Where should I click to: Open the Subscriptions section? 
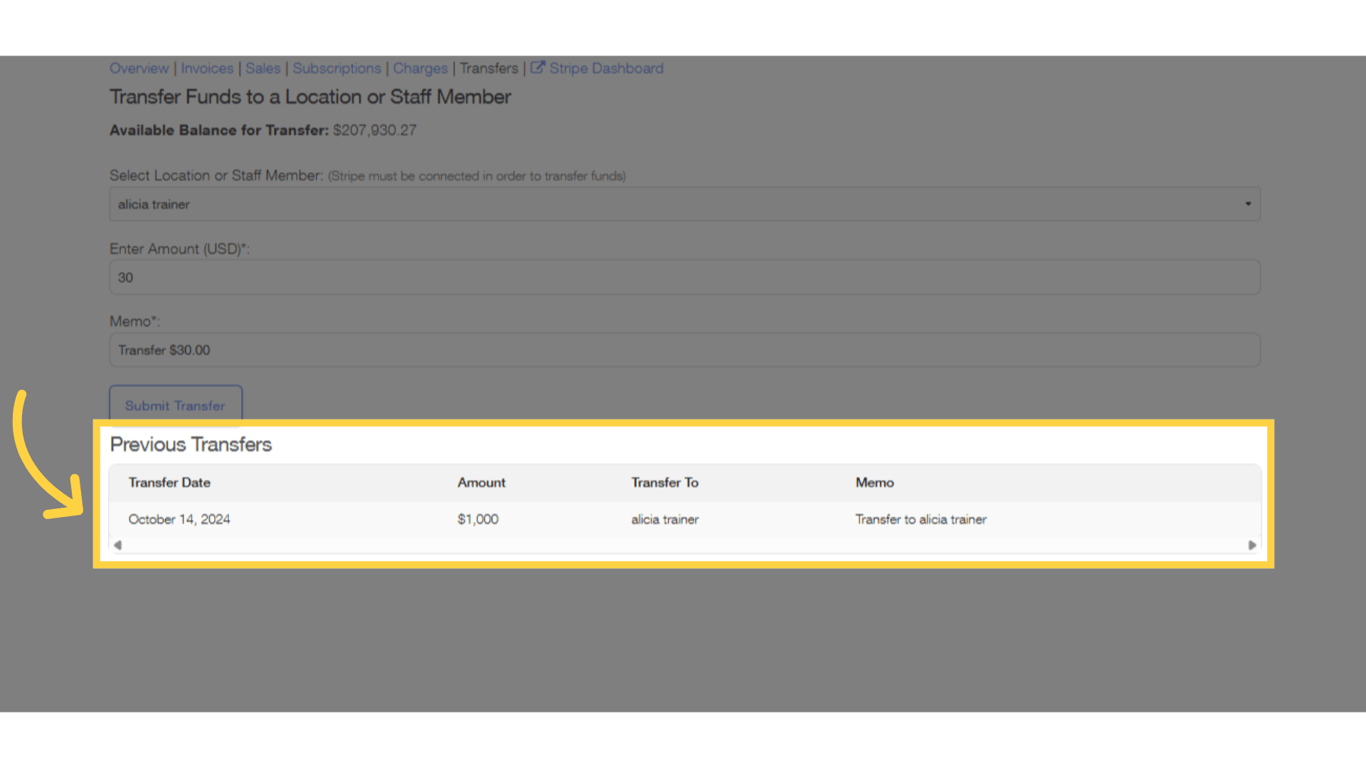336,68
